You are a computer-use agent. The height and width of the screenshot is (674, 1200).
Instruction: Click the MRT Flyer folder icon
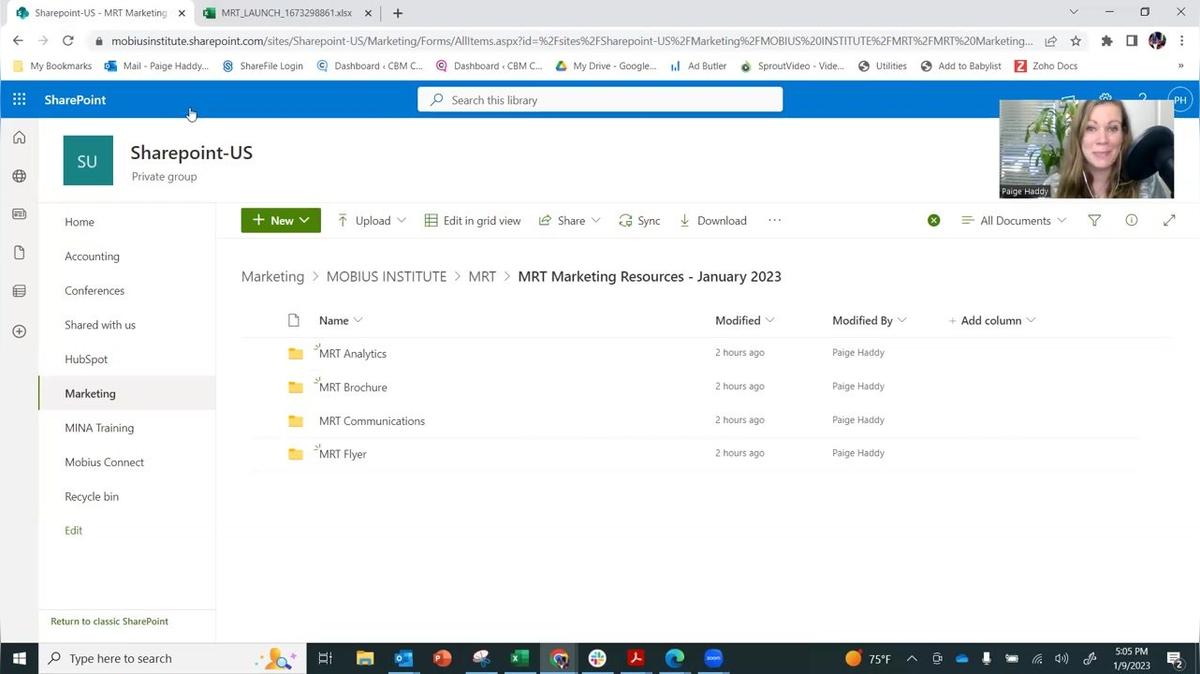coord(295,454)
